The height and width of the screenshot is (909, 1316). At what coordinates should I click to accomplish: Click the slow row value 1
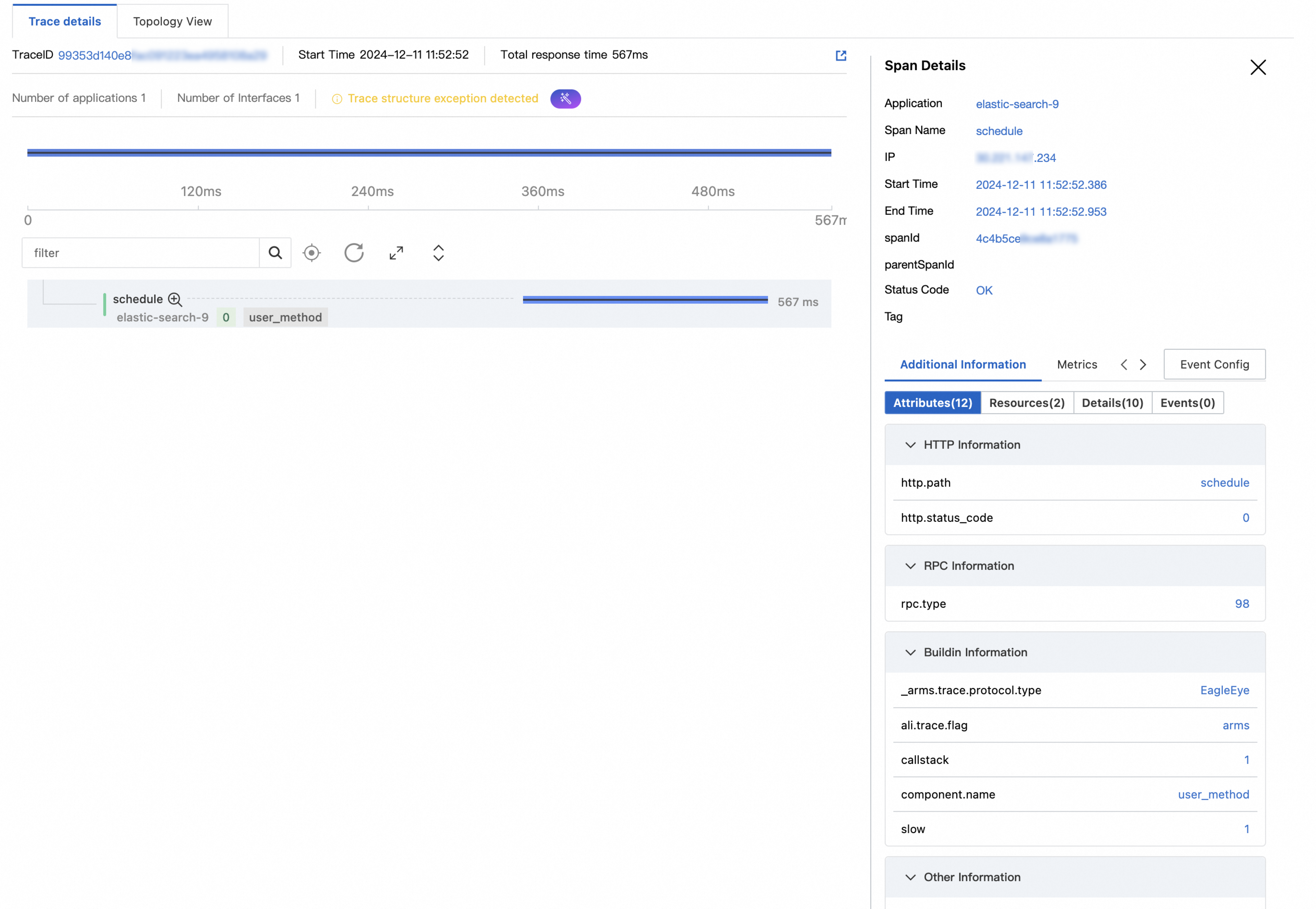tap(1247, 829)
